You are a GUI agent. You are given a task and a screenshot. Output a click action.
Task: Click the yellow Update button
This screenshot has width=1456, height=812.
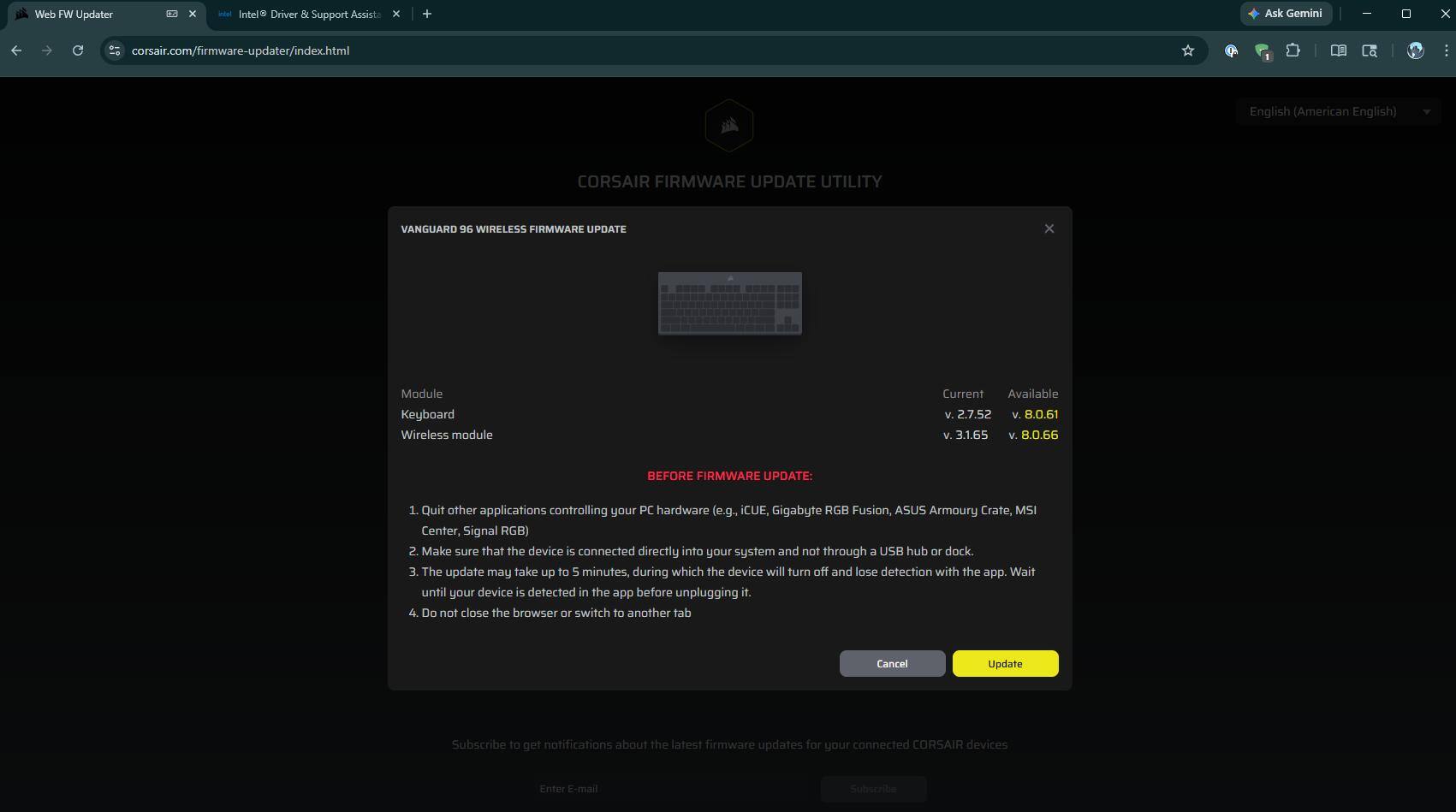coord(1005,663)
